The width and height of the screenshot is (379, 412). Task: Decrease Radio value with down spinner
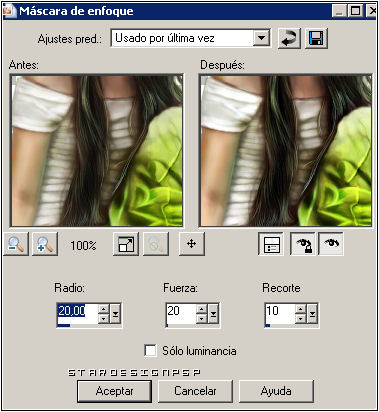pos(104,318)
